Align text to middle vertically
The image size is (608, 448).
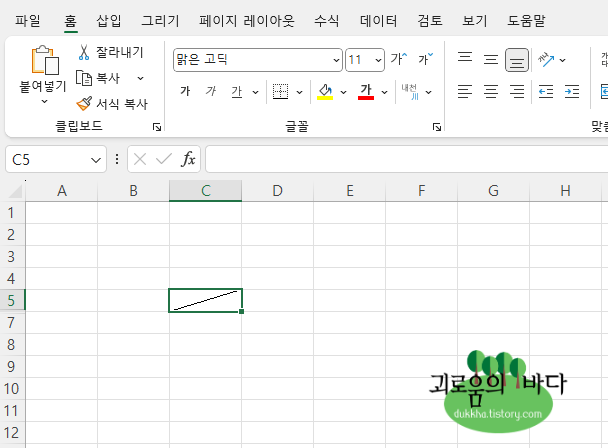coord(491,59)
